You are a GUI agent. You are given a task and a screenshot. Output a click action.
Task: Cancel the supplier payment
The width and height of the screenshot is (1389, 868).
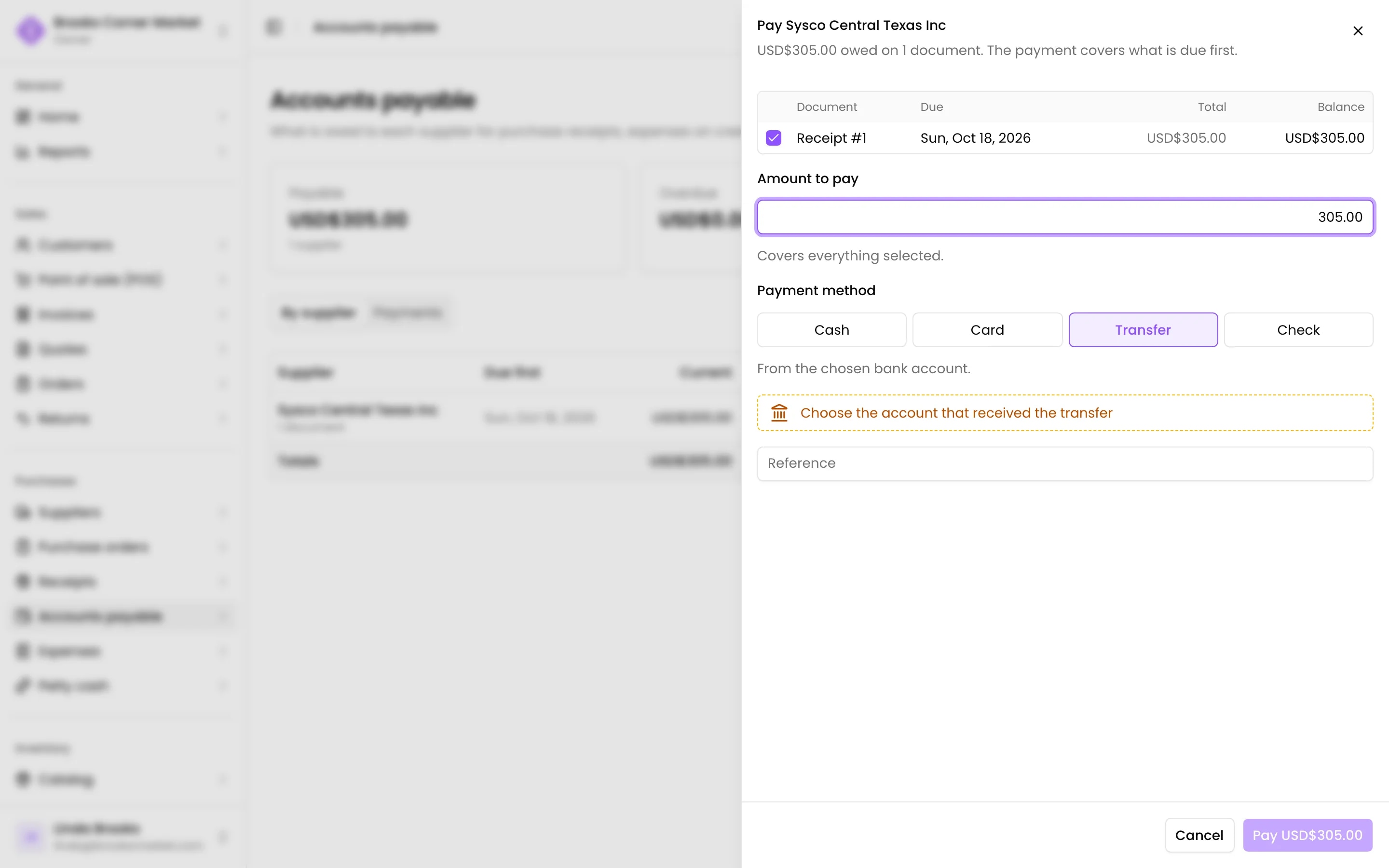click(1199, 835)
